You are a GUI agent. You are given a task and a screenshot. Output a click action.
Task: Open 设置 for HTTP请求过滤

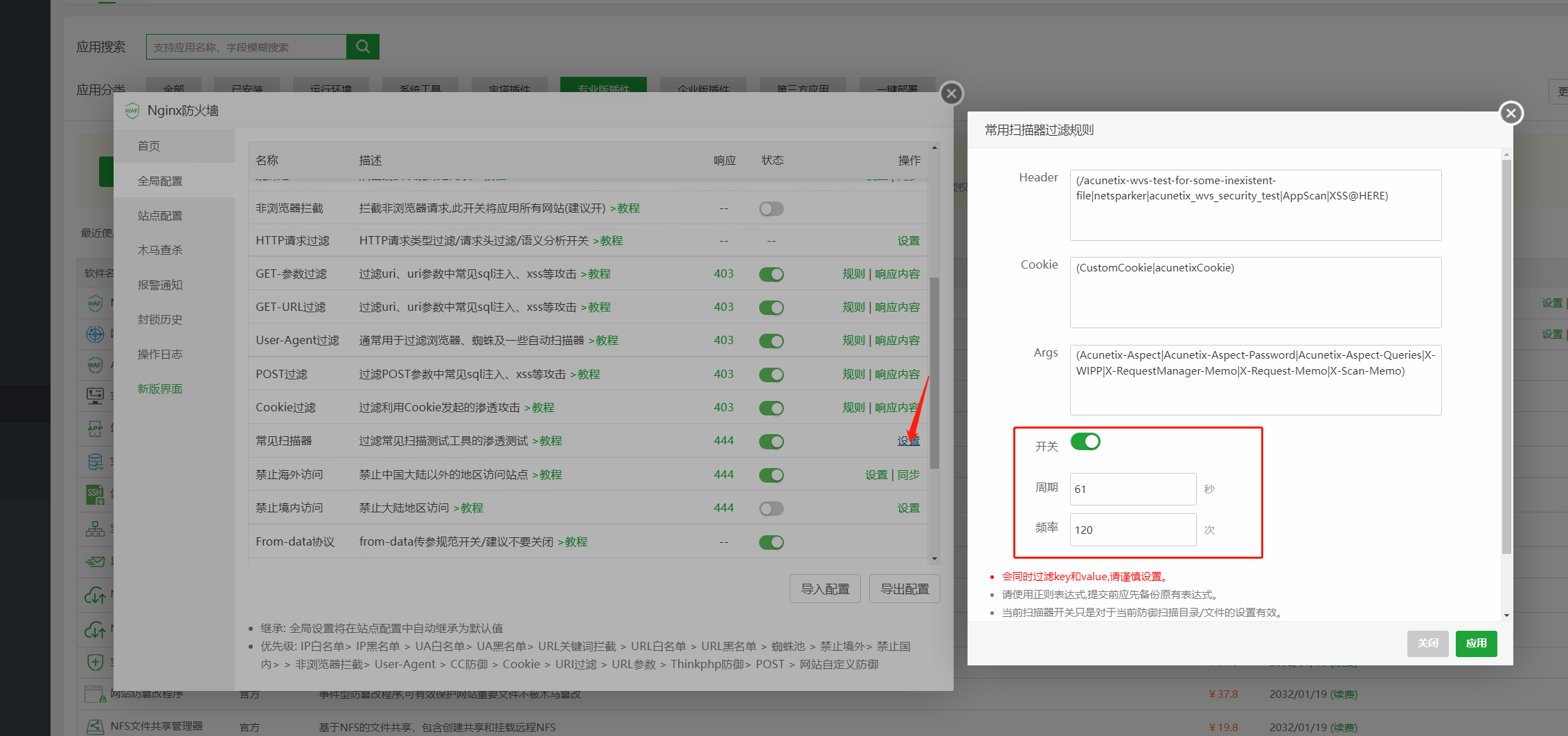pyautogui.click(x=909, y=240)
